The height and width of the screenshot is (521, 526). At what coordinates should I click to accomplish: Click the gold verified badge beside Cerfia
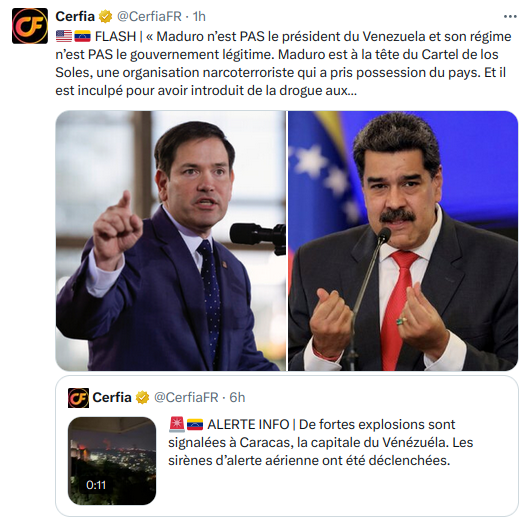(x=105, y=16)
